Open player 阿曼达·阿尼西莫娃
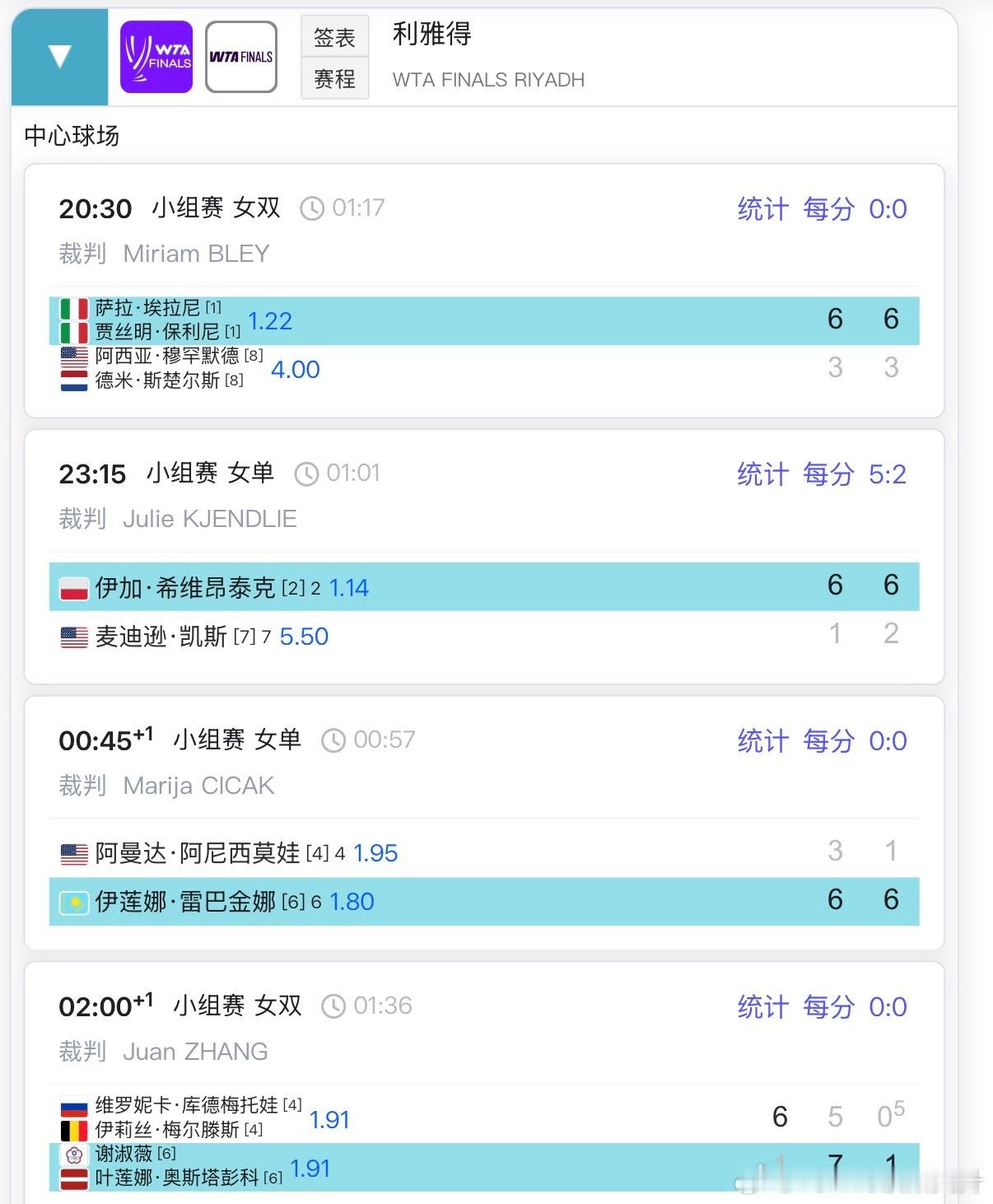The width and height of the screenshot is (993, 1204). 198,853
